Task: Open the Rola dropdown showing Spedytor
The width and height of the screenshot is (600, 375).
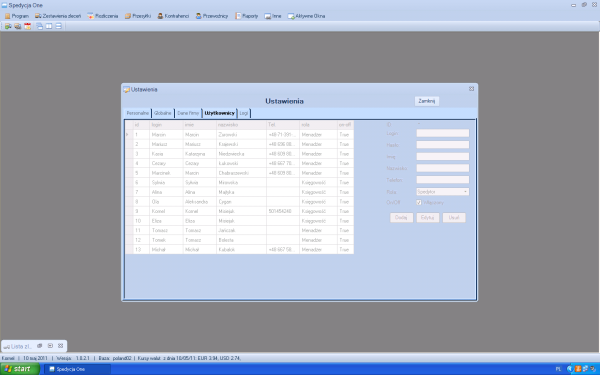Action: (443, 192)
